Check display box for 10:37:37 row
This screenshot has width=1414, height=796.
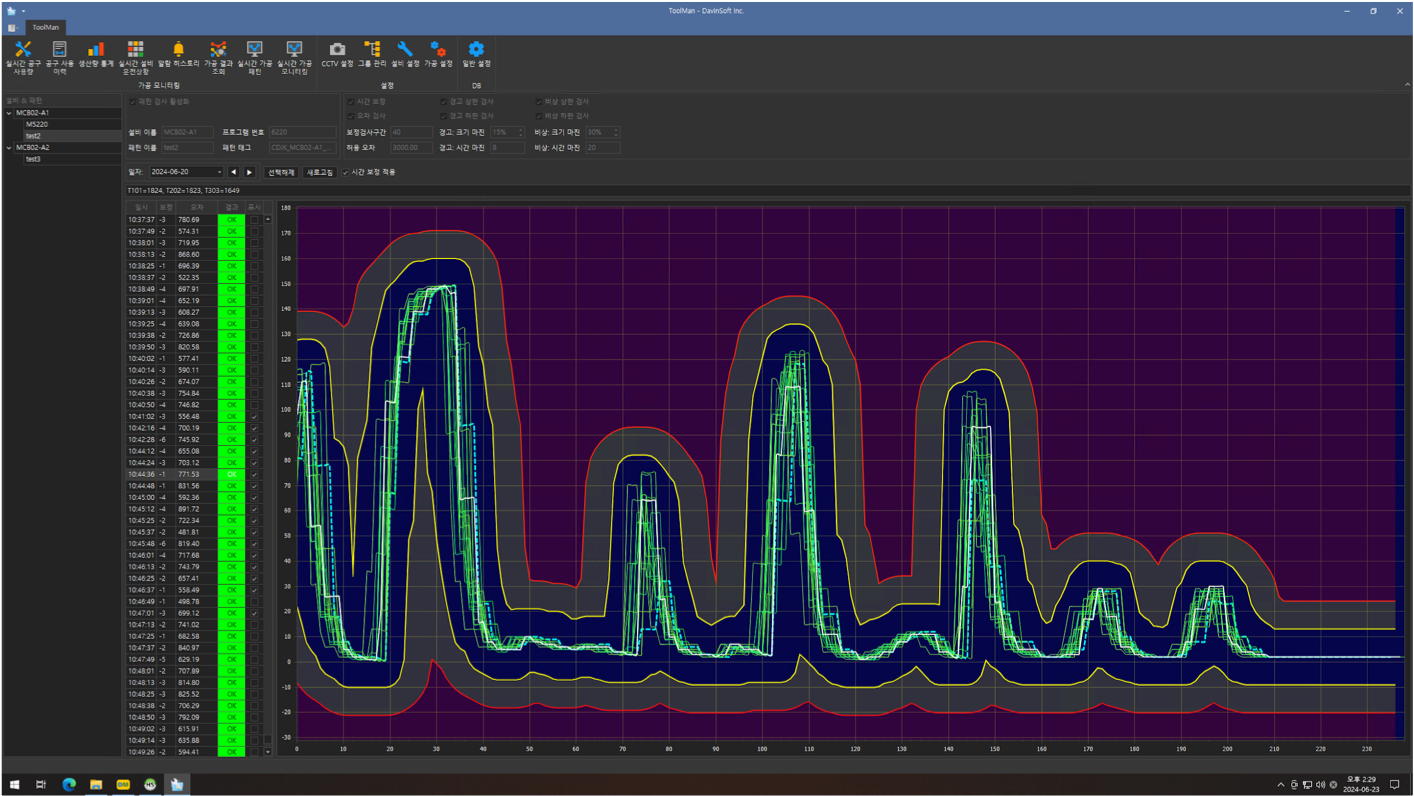(254, 219)
